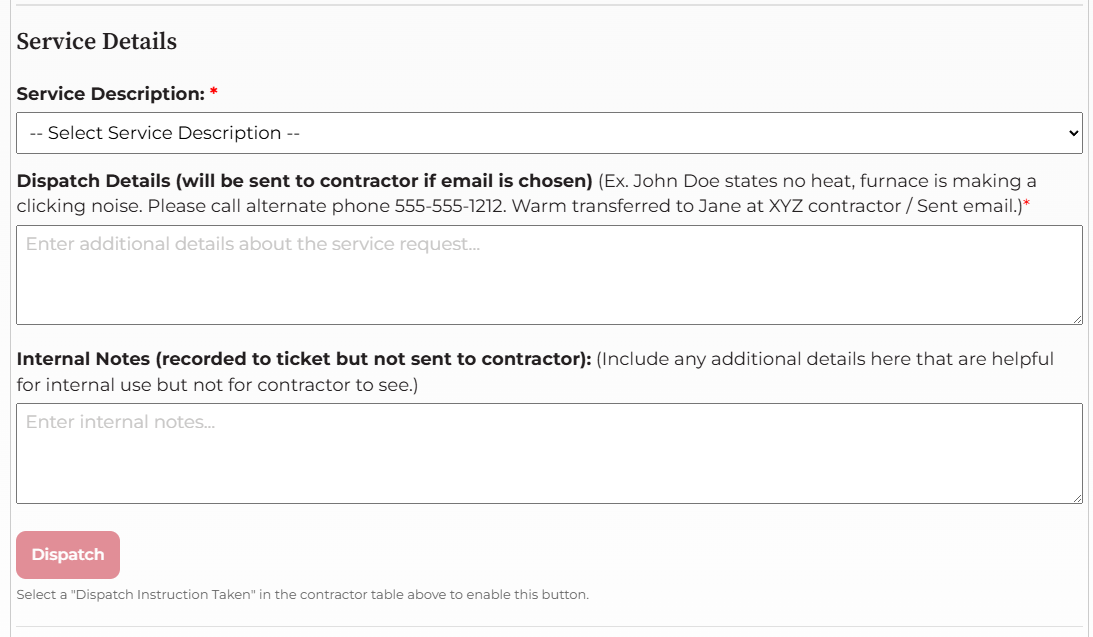Click the "-- Select Service Description --" placeholder text
Image resolution: width=1093 pixels, height=637 pixels.
pyautogui.click(x=165, y=133)
